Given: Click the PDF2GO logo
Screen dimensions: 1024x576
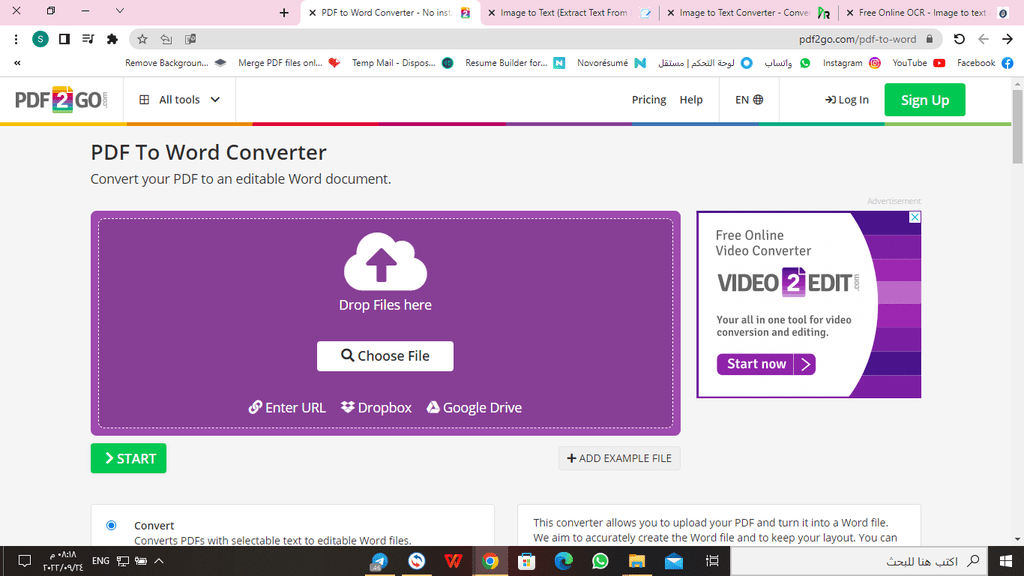Looking at the screenshot, I should [x=61, y=100].
